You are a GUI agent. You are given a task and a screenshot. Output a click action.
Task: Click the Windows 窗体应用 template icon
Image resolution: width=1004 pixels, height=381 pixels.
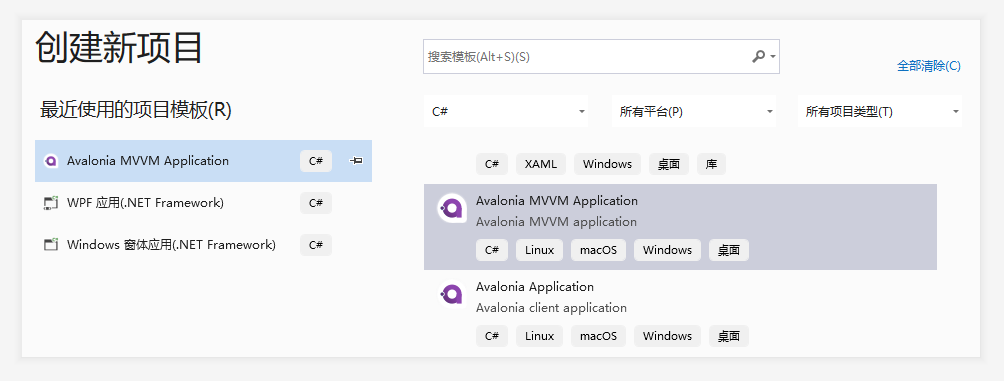(51, 245)
